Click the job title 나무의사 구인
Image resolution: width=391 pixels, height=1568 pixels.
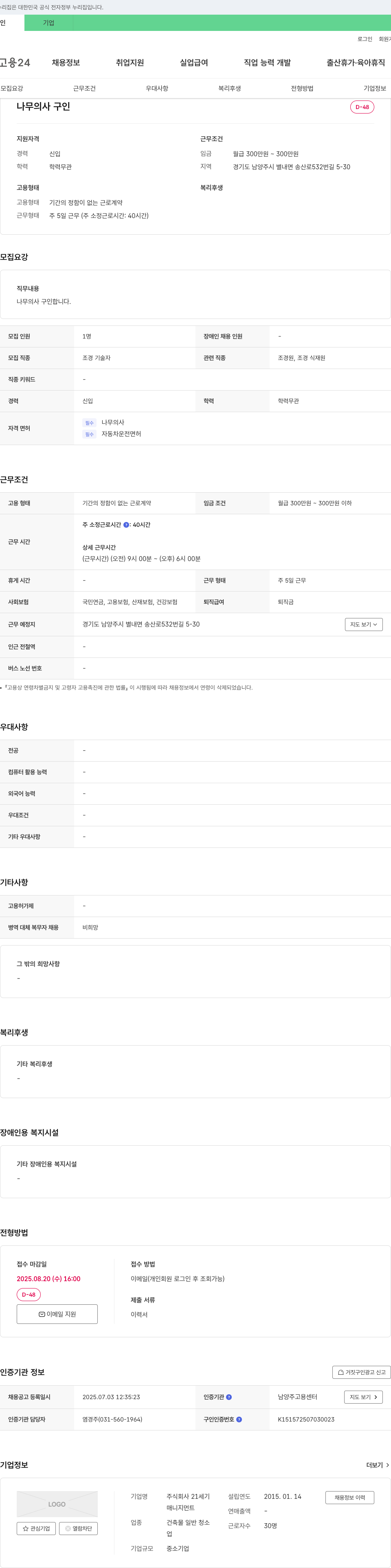tap(43, 107)
